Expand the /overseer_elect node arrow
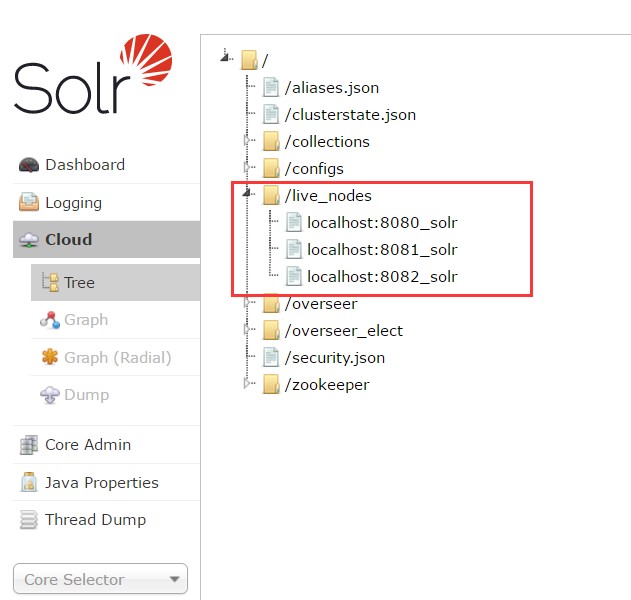631x600 pixels. 247,330
